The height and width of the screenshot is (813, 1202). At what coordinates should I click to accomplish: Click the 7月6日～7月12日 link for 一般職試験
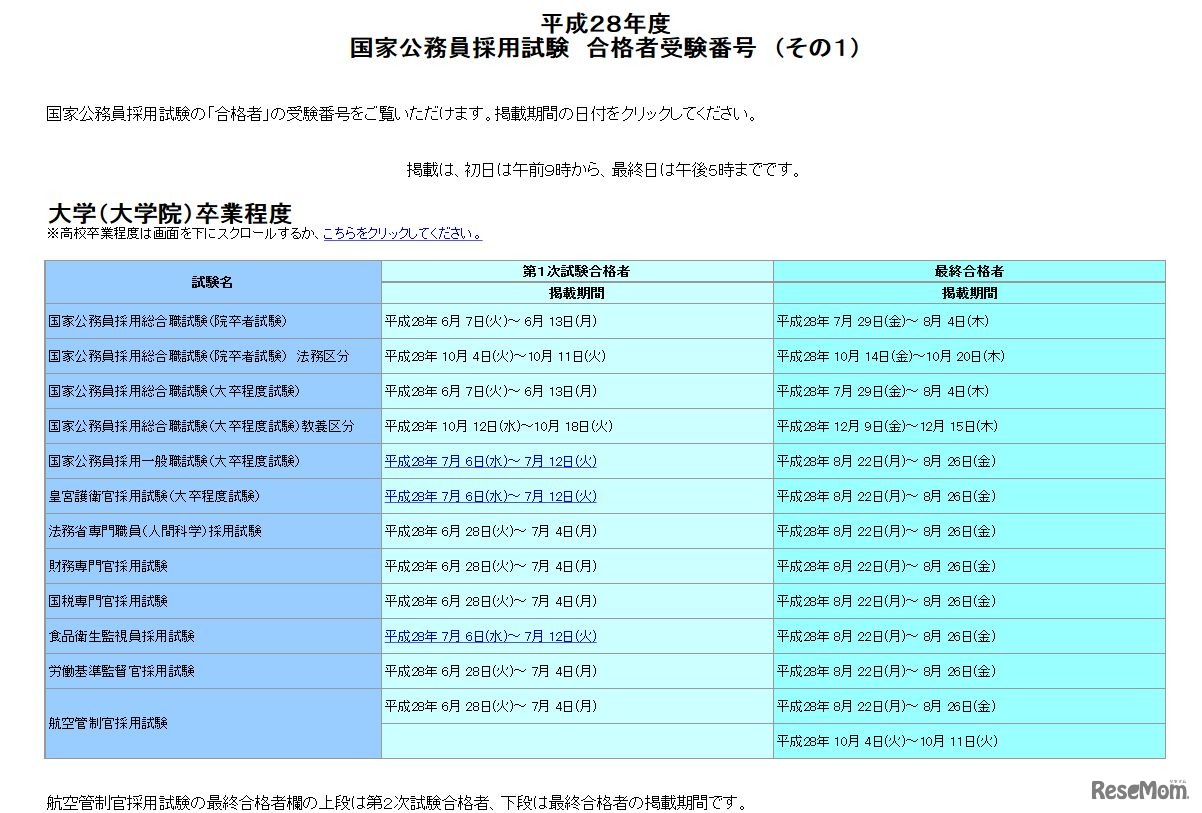click(x=488, y=461)
